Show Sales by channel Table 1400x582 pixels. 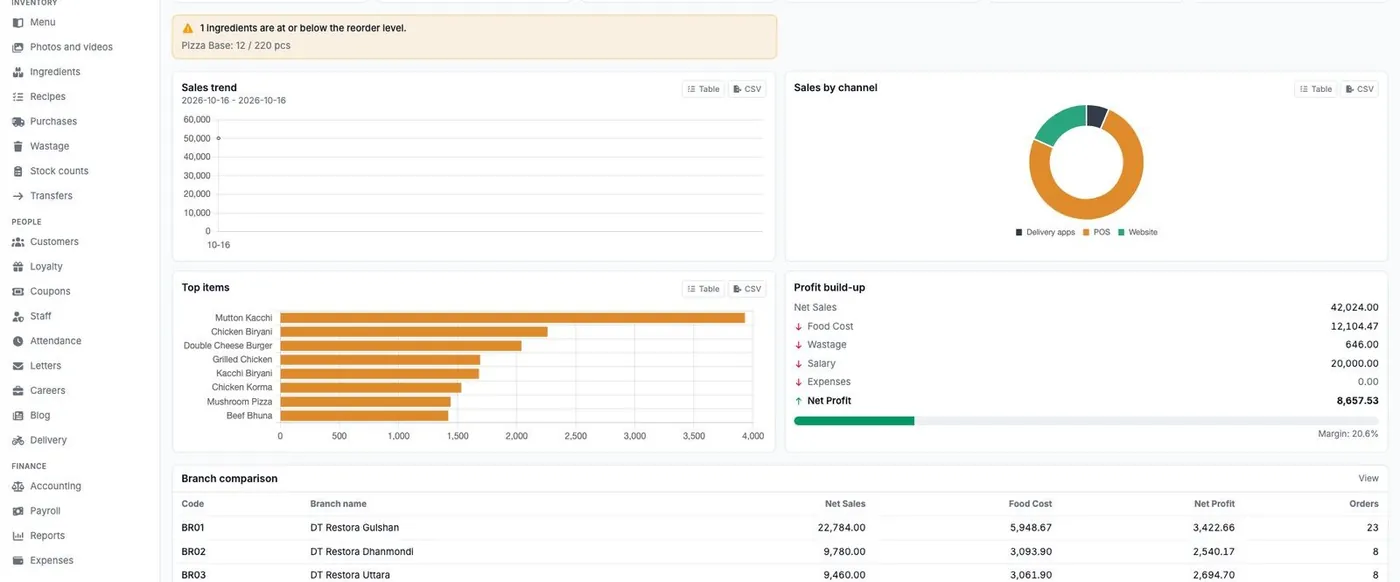coord(1315,89)
